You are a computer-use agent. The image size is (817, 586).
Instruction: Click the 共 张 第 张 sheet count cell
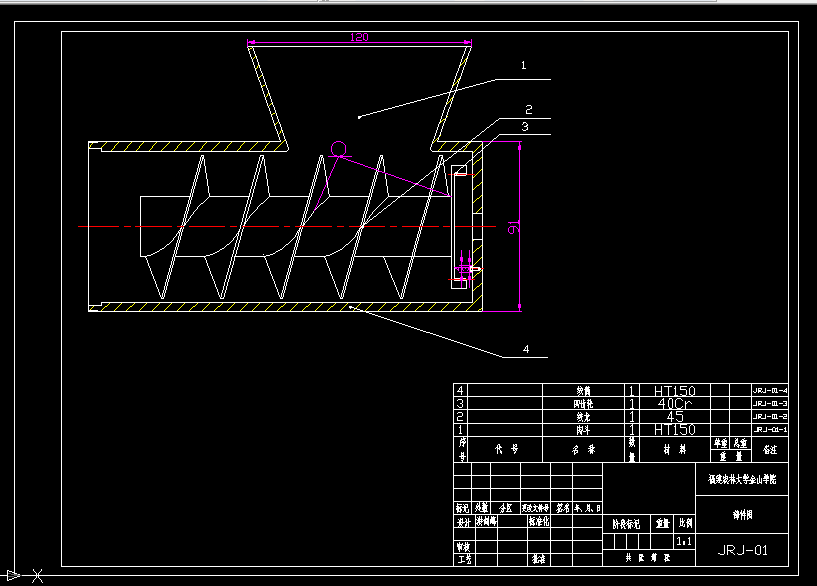[648, 558]
